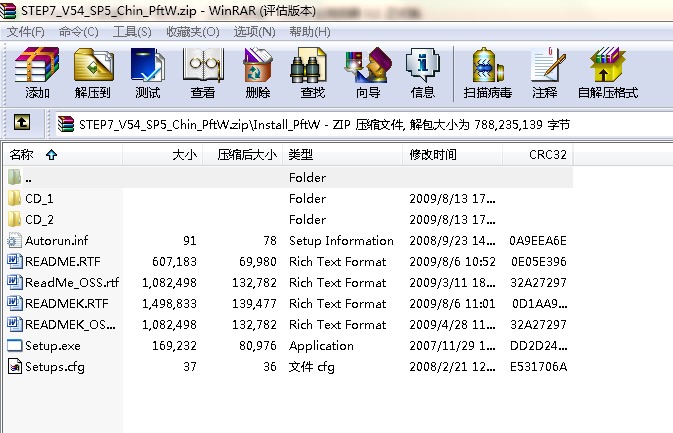
Task: Select the CD_1 folder
Action: (39, 198)
